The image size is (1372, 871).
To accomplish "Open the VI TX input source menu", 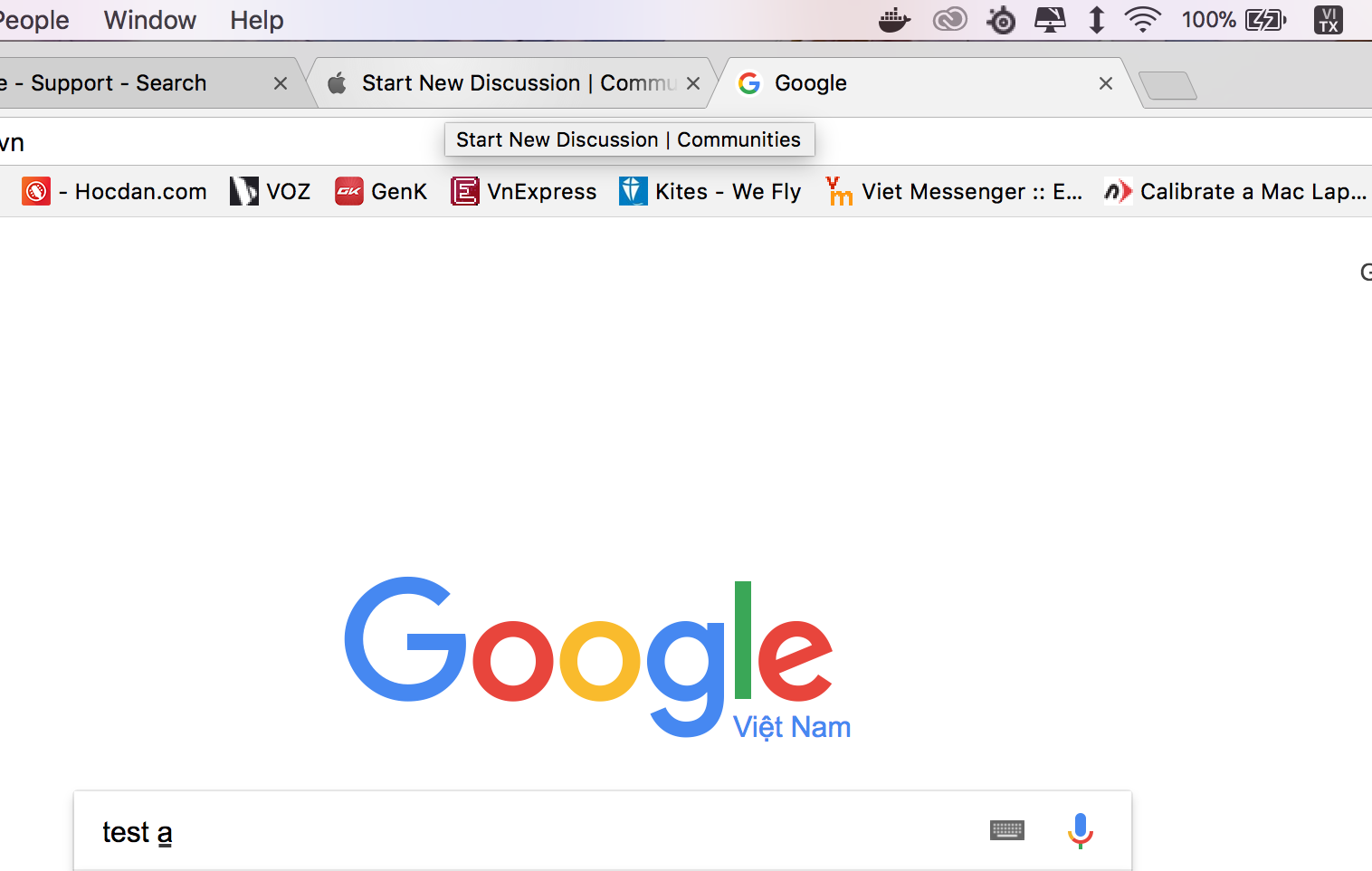I will point(1328,20).
